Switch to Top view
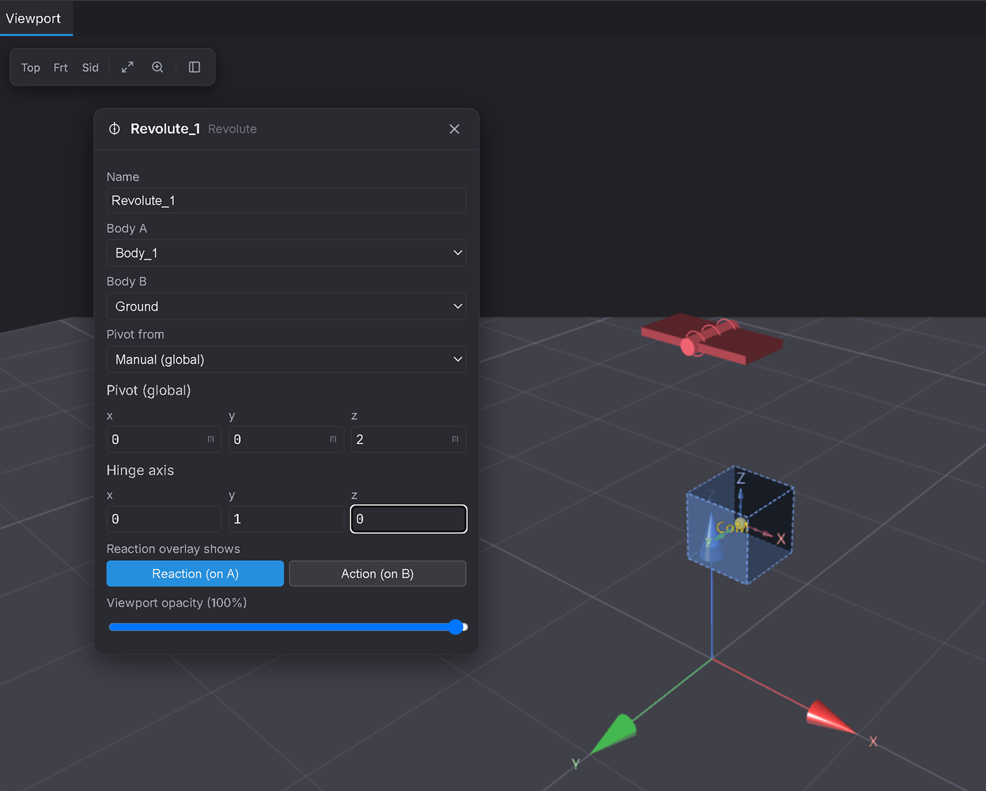The height and width of the screenshot is (791, 986). [31, 67]
